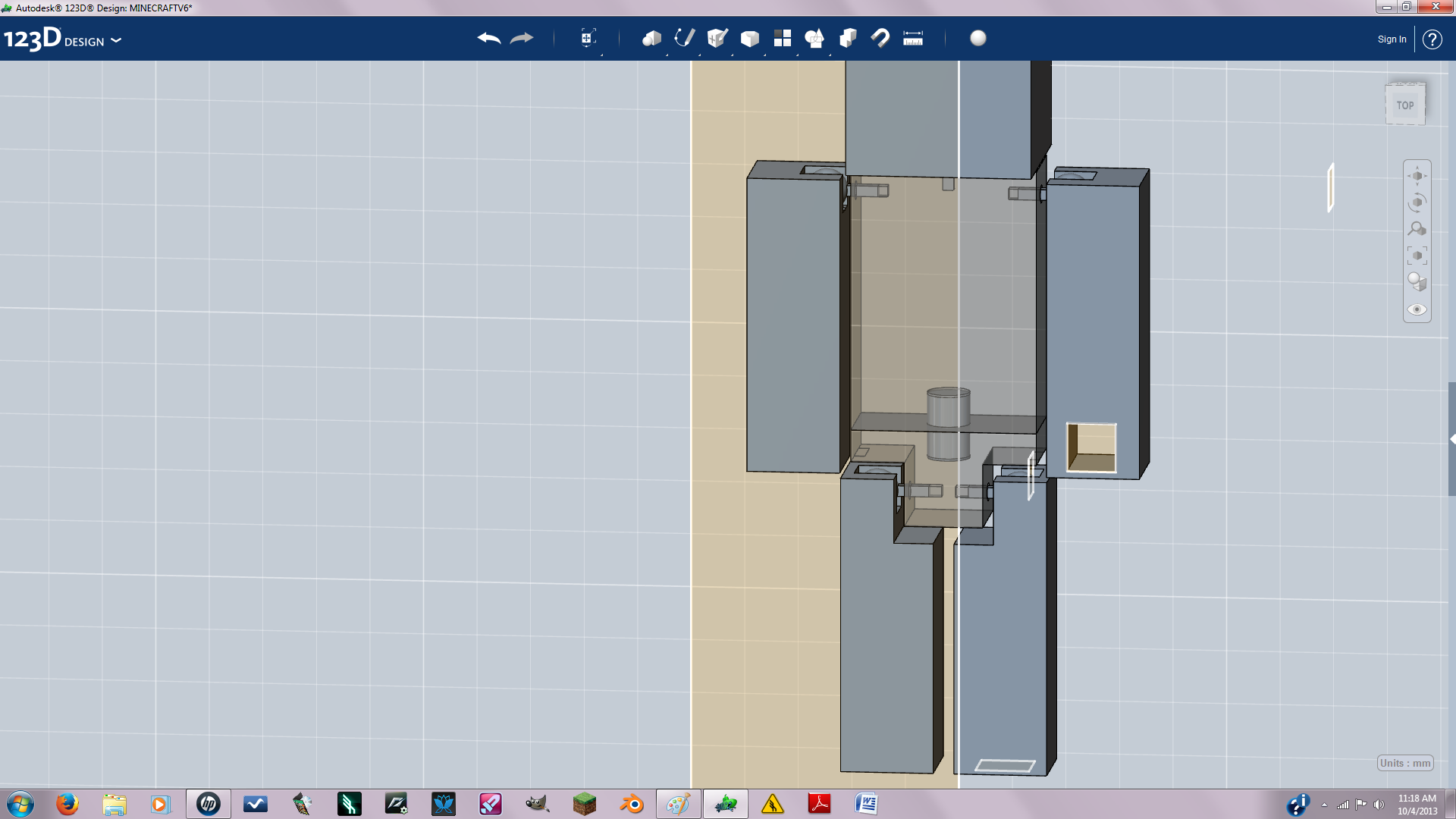
Task: Open the 123D Design application menu
Action: 62,39
